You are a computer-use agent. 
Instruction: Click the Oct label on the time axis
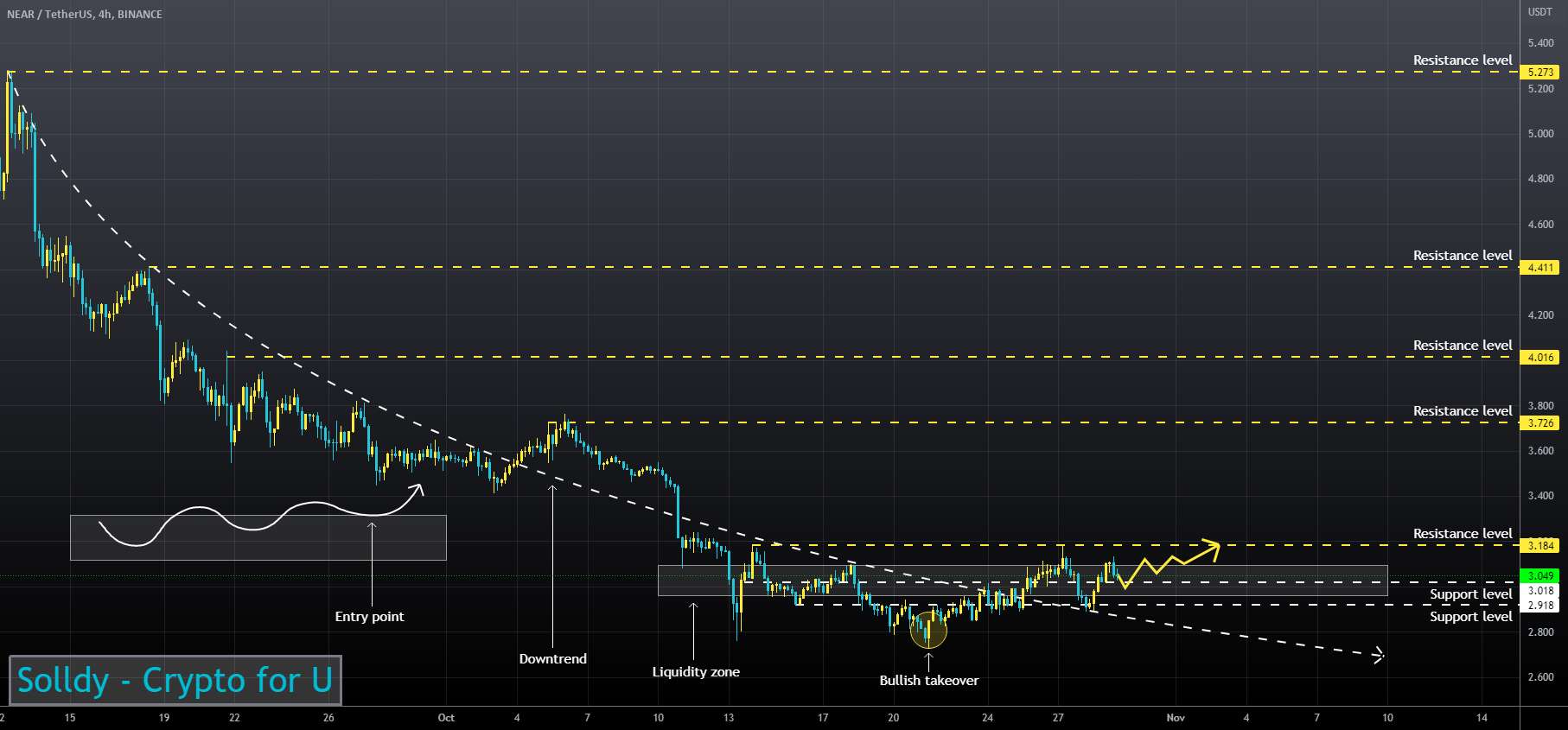click(446, 718)
